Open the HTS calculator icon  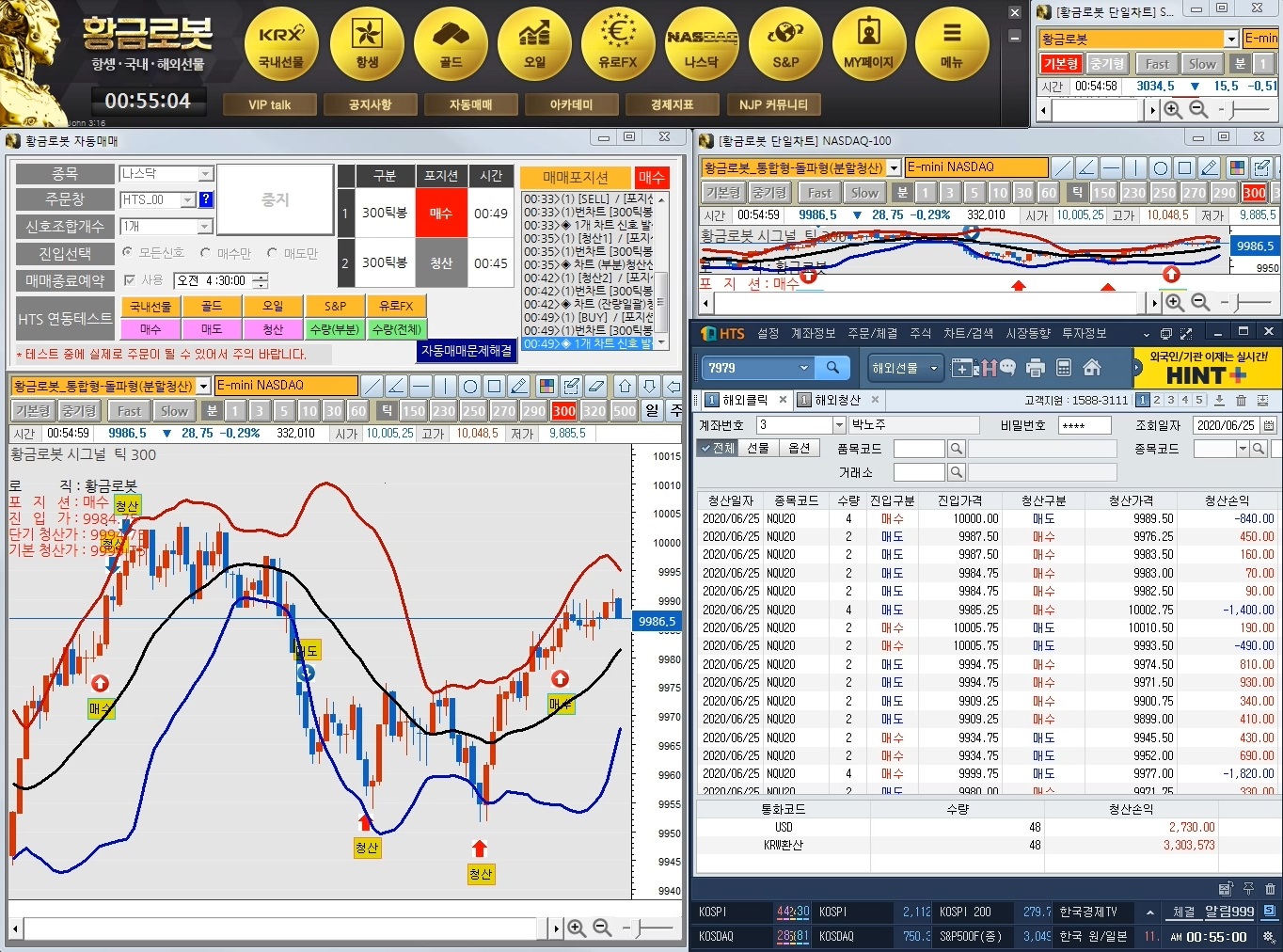coord(1064,368)
